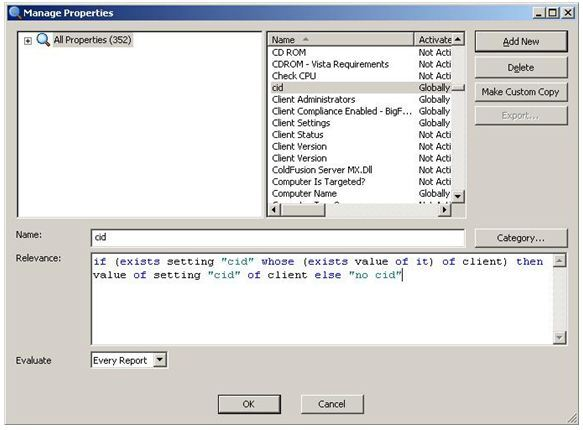Select ColdFusion Server MX.Dll property
Image resolution: width=583 pixels, height=430 pixels.
[x=322, y=170]
